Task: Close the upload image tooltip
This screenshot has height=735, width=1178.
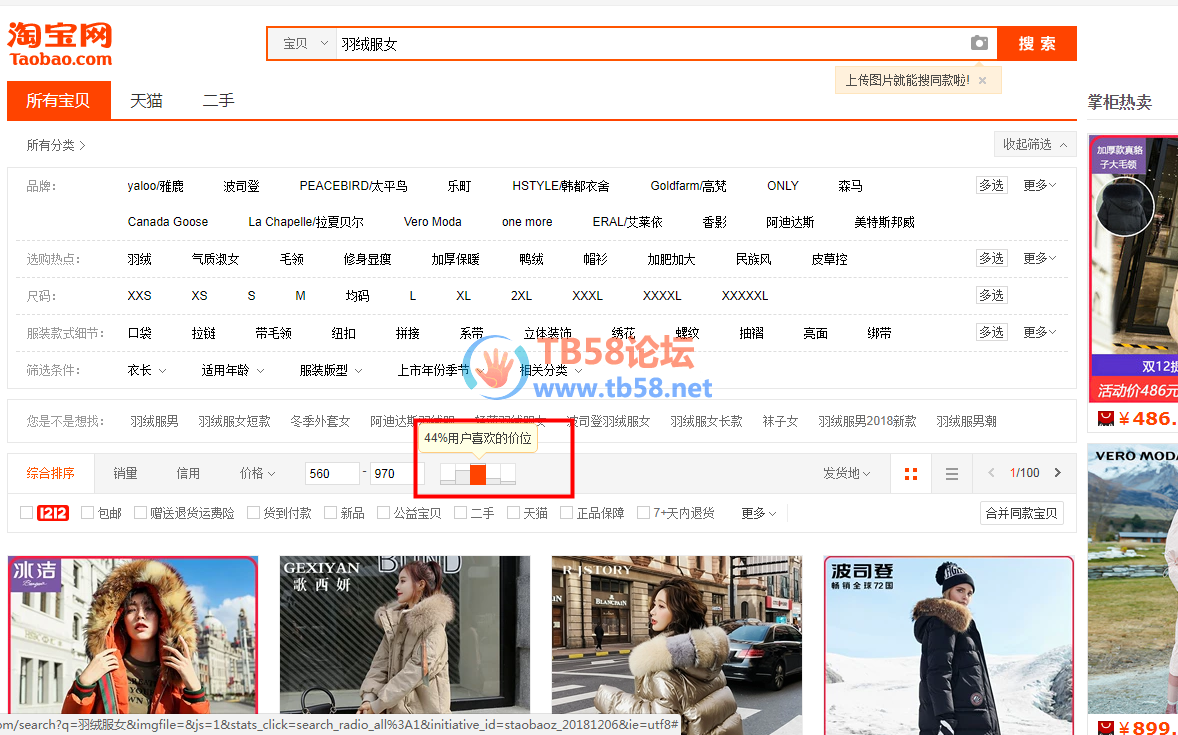Action: click(x=982, y=80)
